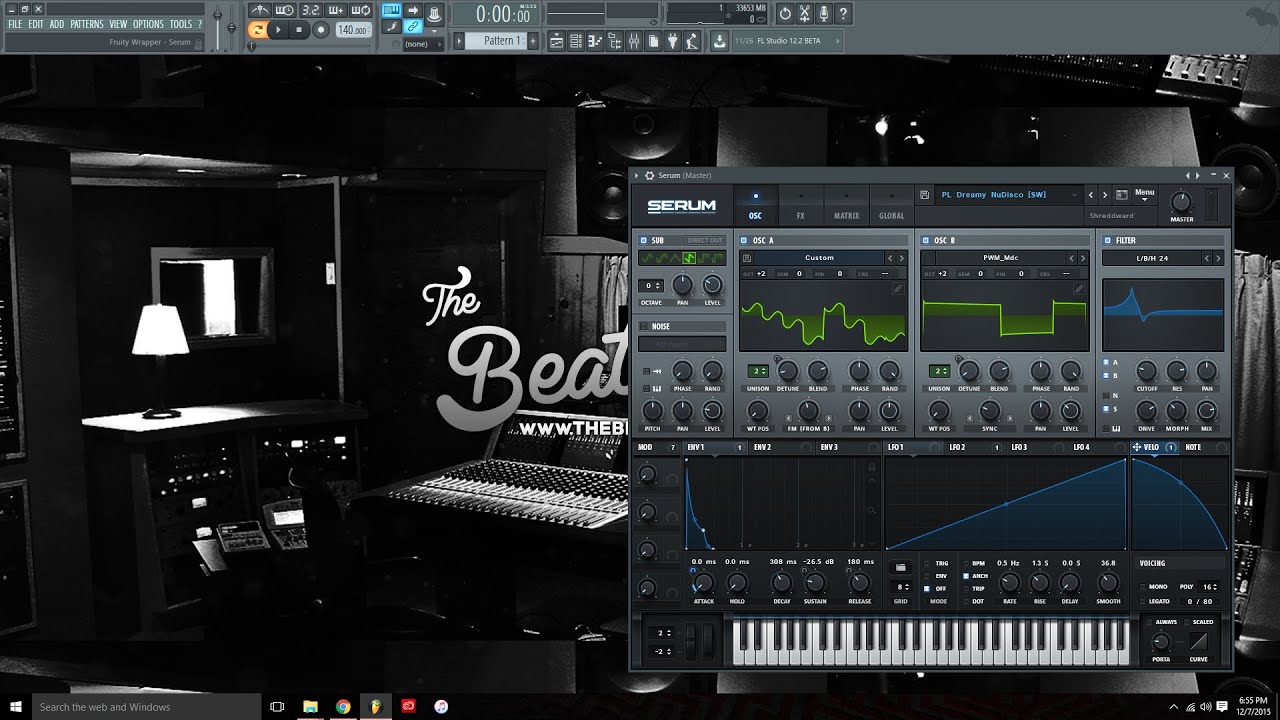Screen dimensions: 1280x720
Task: Open the OSC B wavetable editor pencil
Action: pos(1079,288)
